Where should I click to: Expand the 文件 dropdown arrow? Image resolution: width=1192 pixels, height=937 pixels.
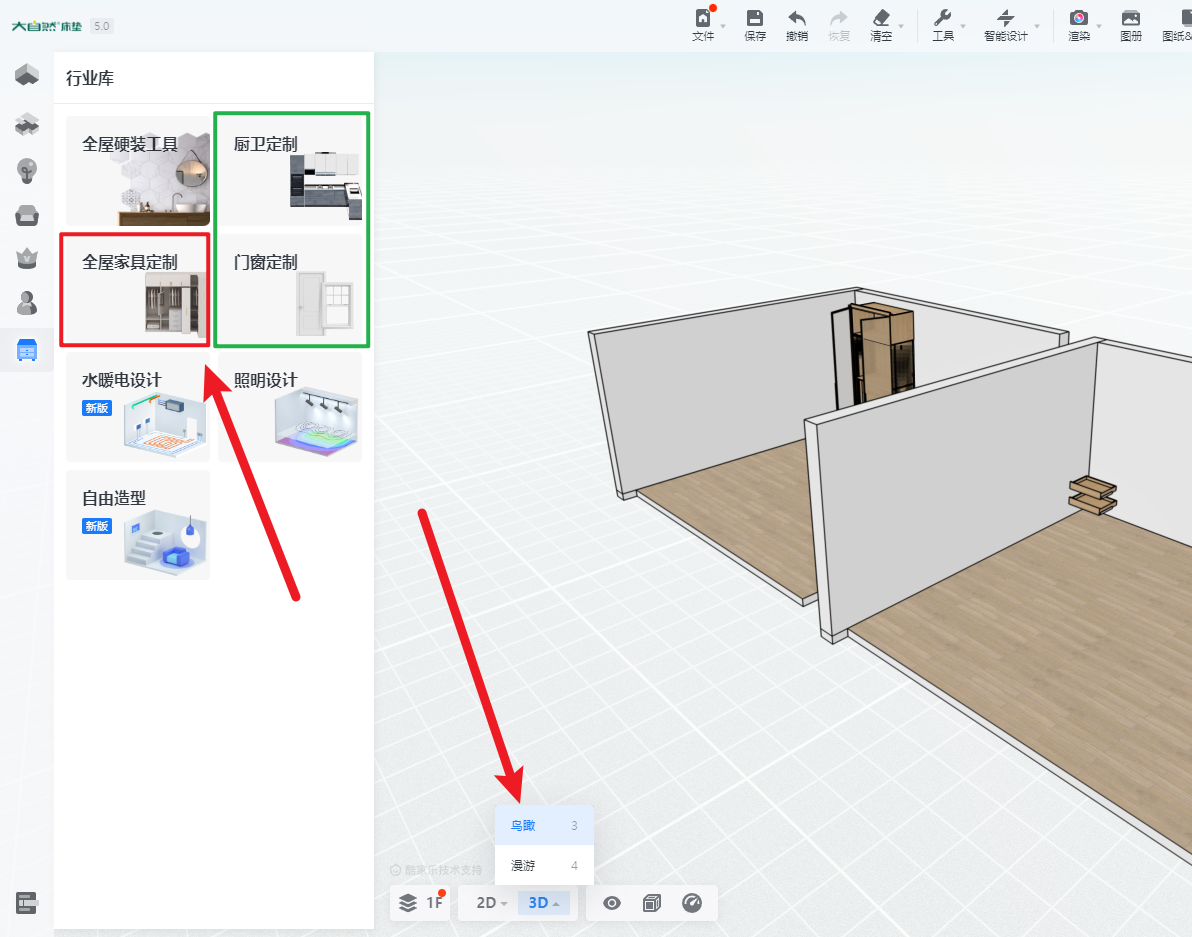(722, 27)
